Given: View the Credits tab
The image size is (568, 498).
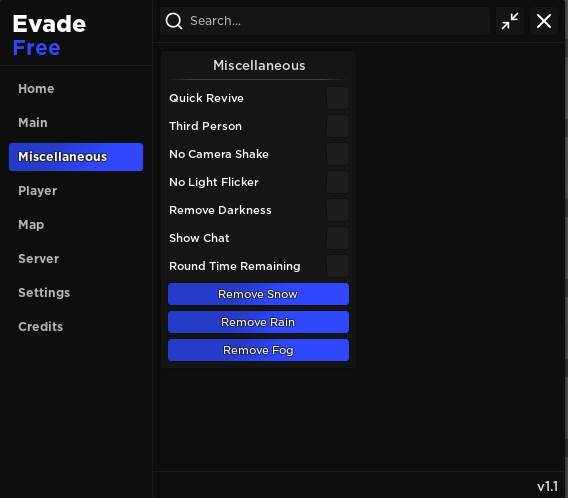Looking at the screenshot, I should pyautogui.click(x=76, y=327).
